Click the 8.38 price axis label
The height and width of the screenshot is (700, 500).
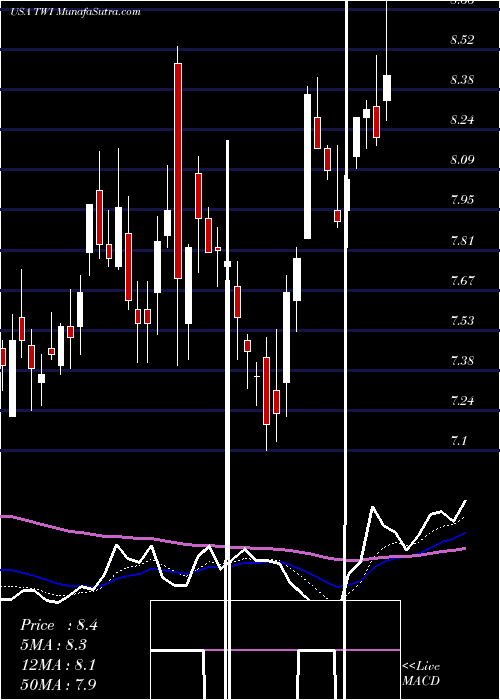pos(462,80)
